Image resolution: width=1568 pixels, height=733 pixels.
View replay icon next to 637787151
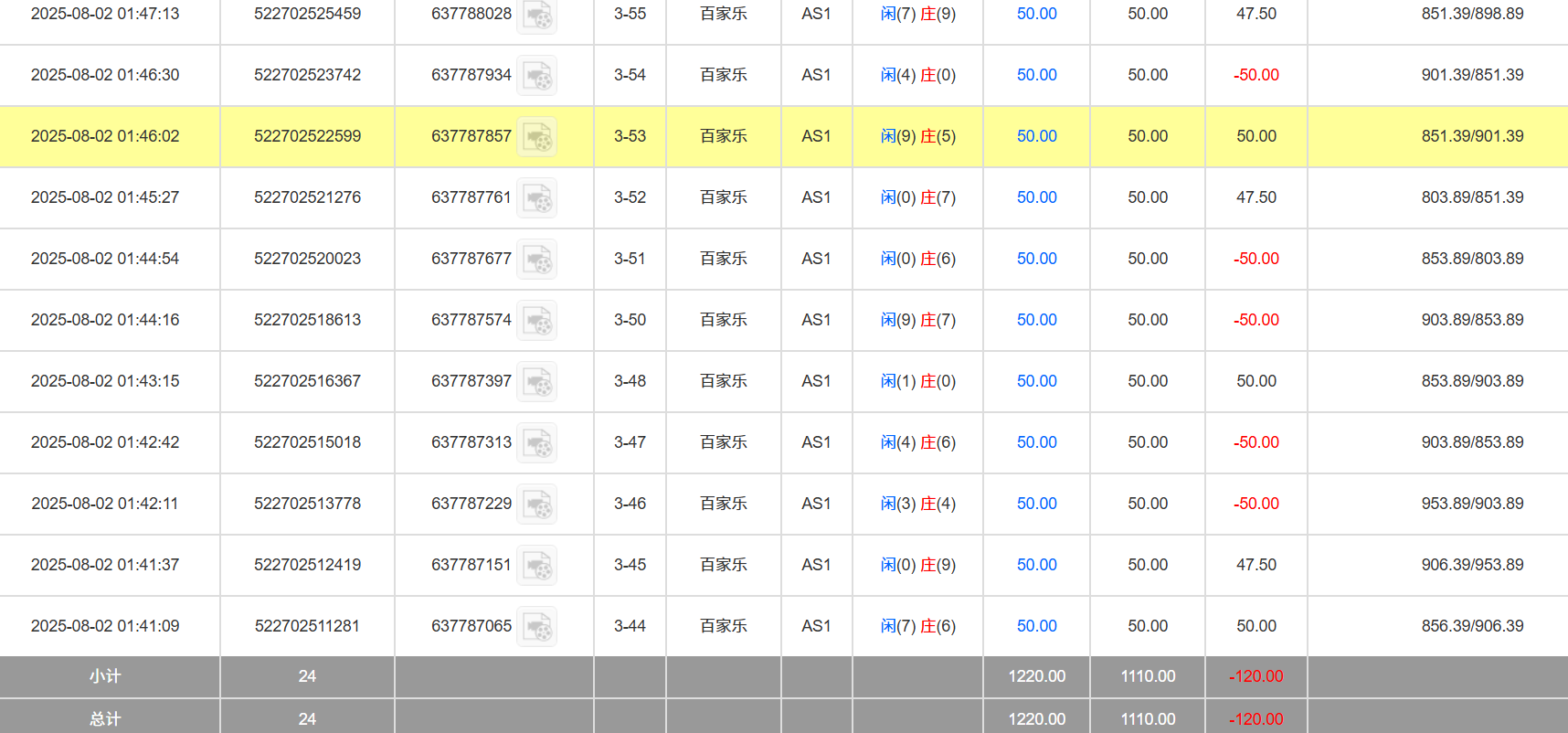pyautogui.click(x=537, y=566)
